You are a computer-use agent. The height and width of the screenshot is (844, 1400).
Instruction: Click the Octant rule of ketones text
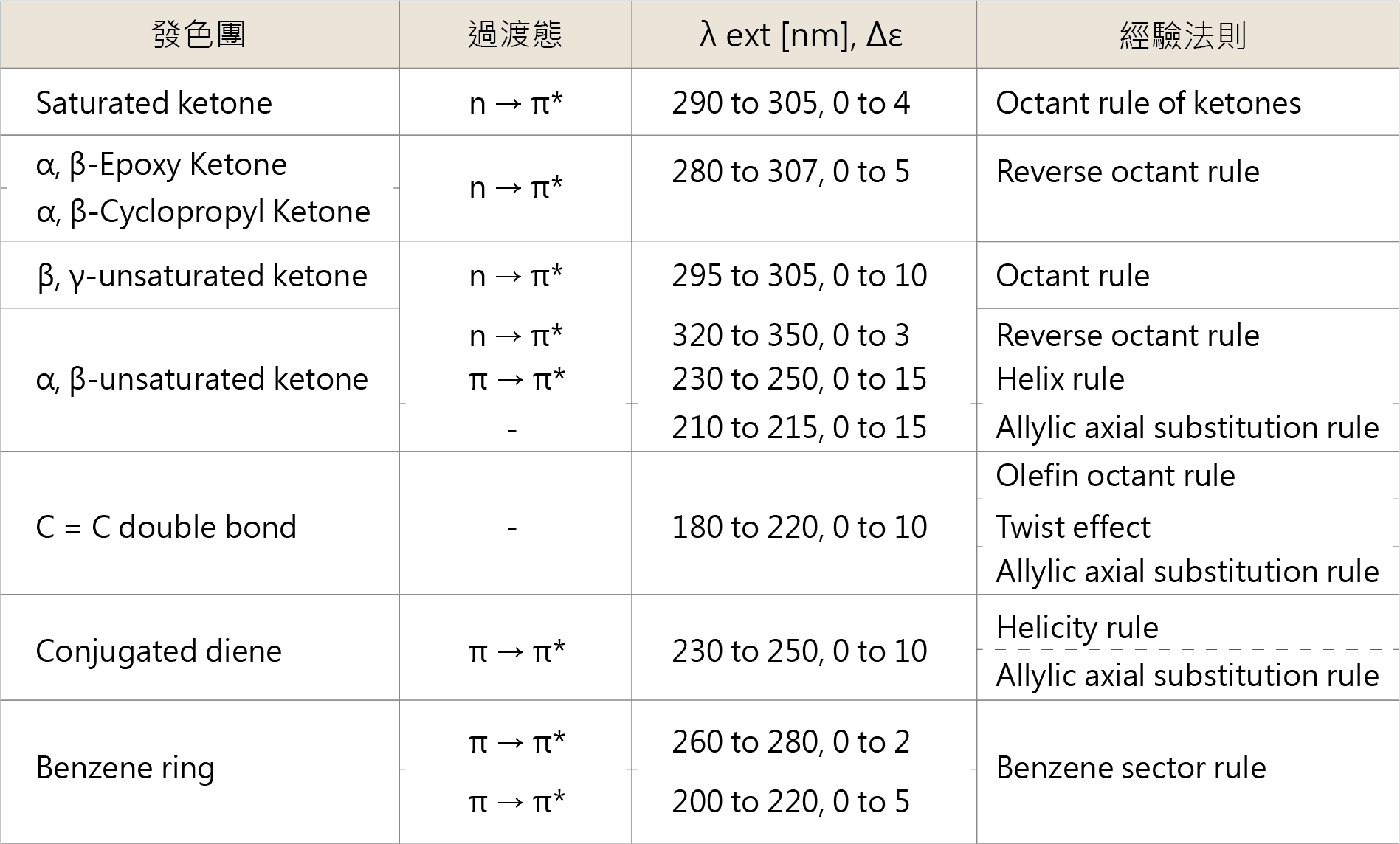tap(1148, 103)
